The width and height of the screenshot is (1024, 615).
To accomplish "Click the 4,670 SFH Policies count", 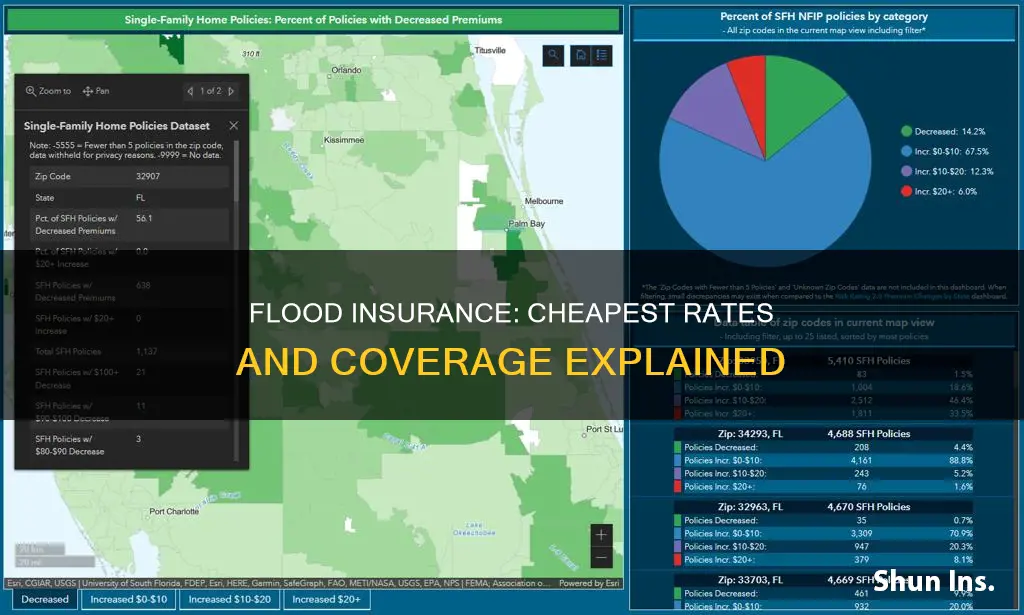I will (x=869, y=507).
